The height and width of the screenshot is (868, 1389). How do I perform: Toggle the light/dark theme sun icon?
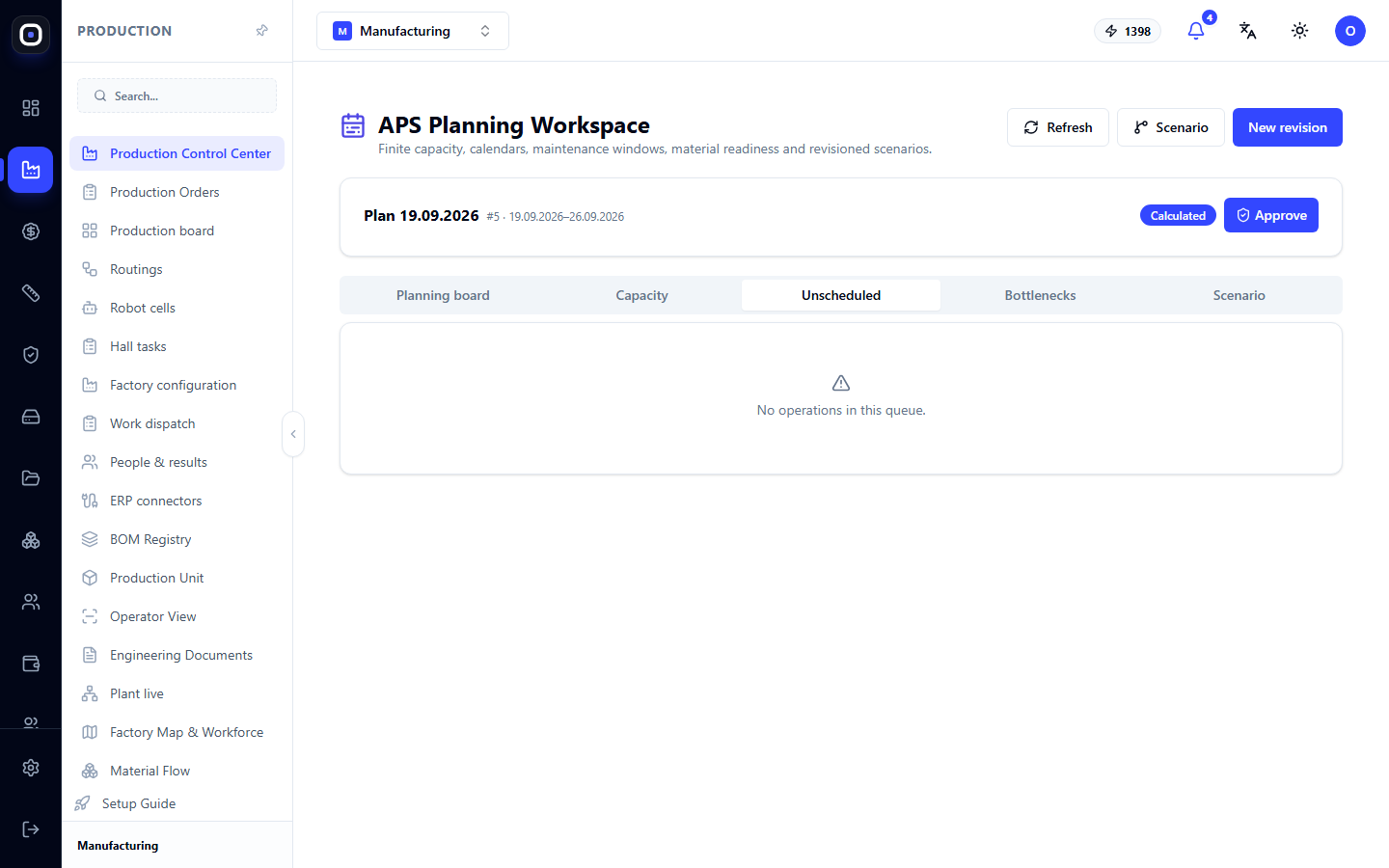pyautogui.click(x=1300, y=31)
